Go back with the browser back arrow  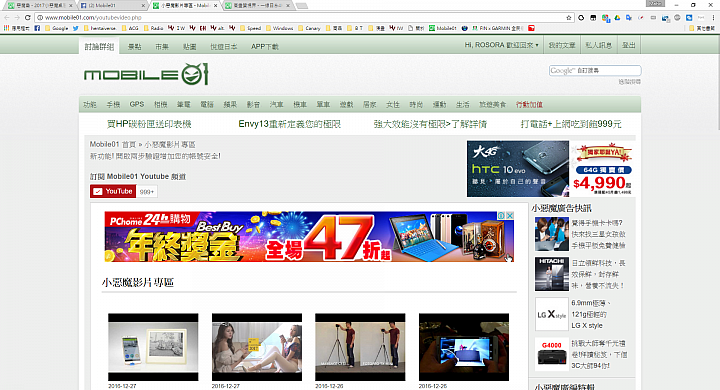coord(6,17)
